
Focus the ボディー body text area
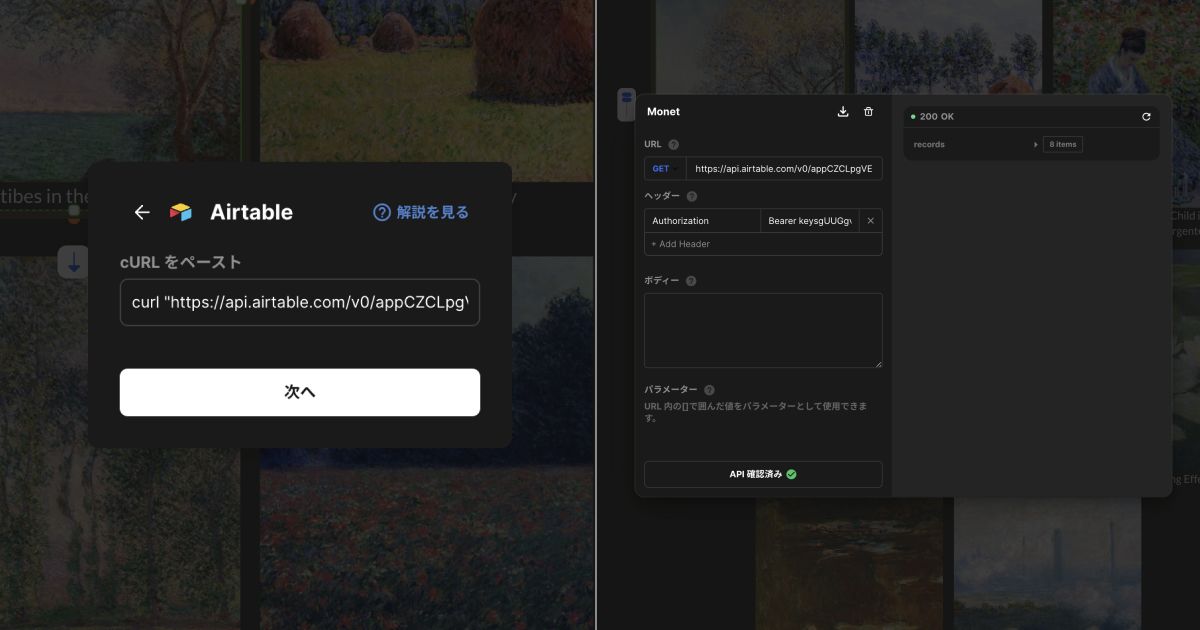(x=763, y=330)
